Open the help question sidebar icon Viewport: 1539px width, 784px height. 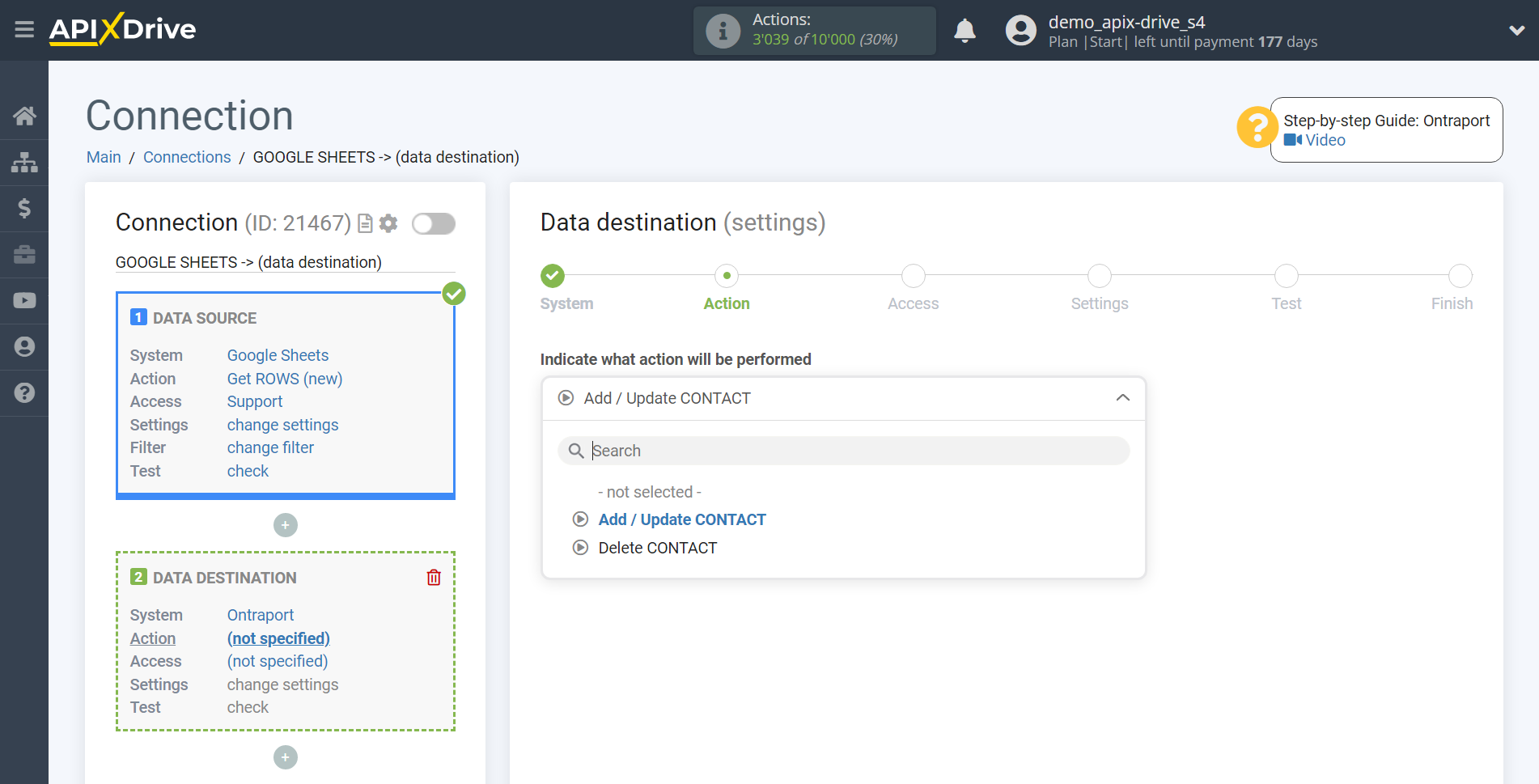(24, 392)
